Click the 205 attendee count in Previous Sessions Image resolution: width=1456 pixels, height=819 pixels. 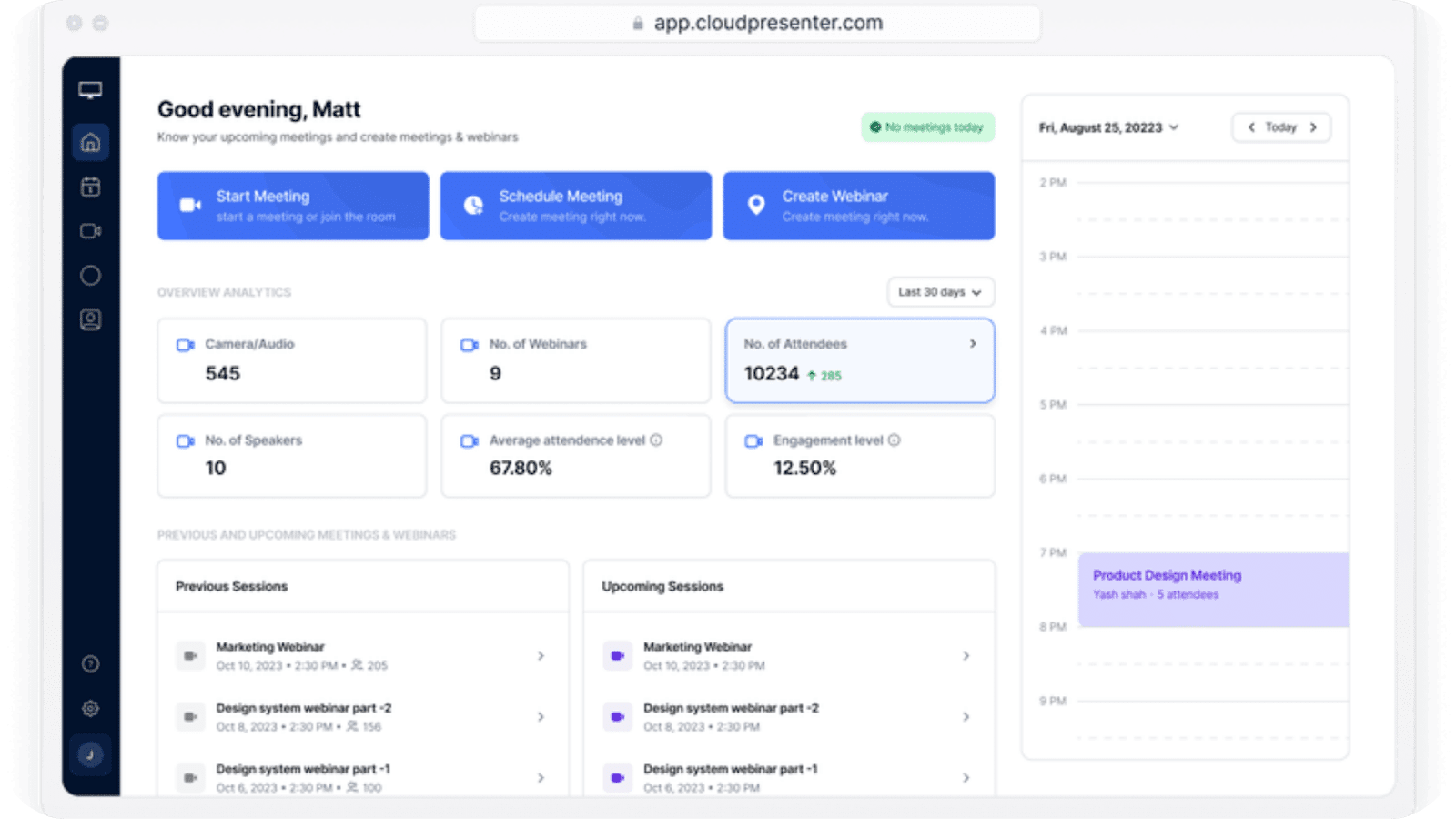[377, 666]
